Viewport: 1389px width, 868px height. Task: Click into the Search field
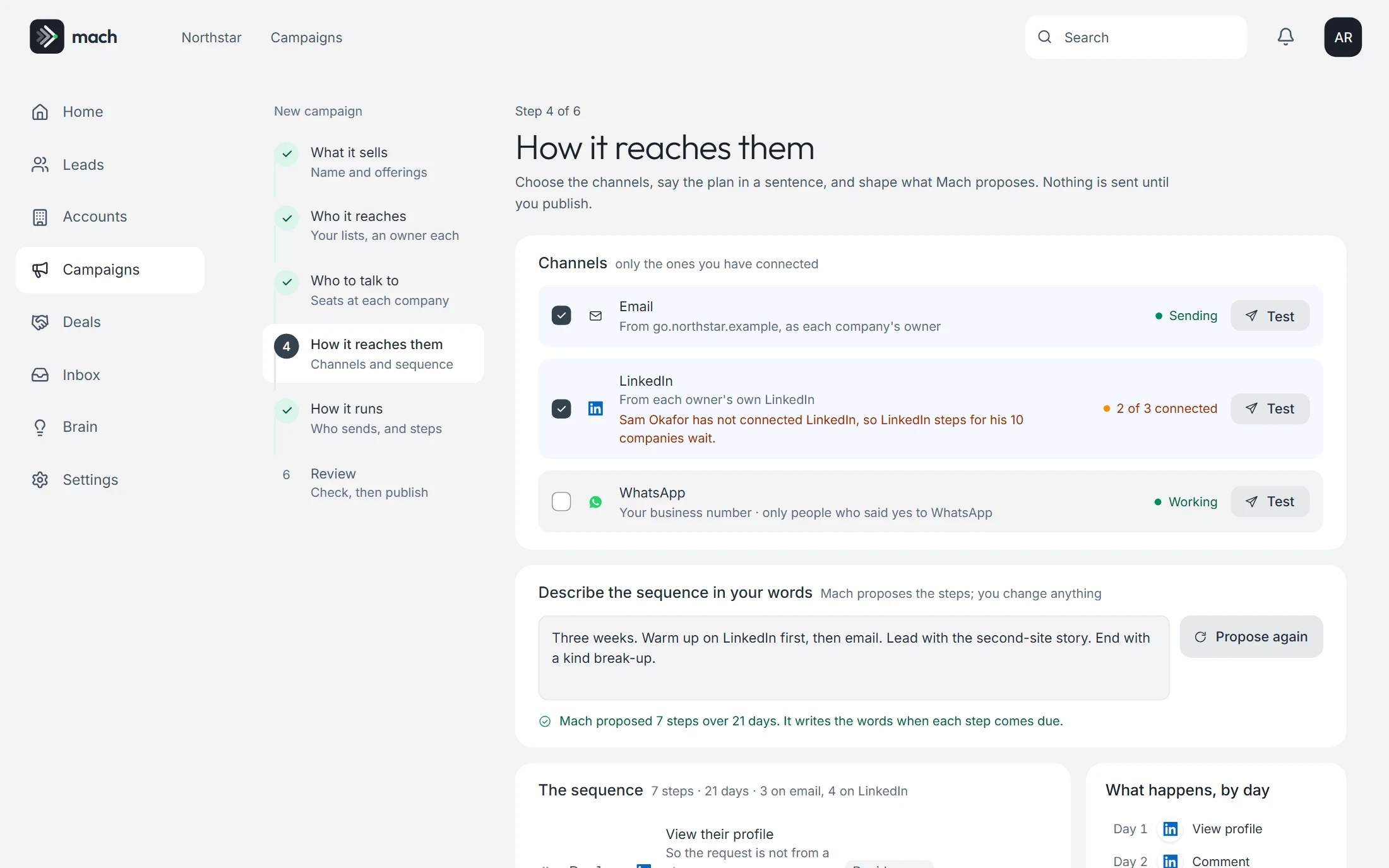(x=1136, y=37)
